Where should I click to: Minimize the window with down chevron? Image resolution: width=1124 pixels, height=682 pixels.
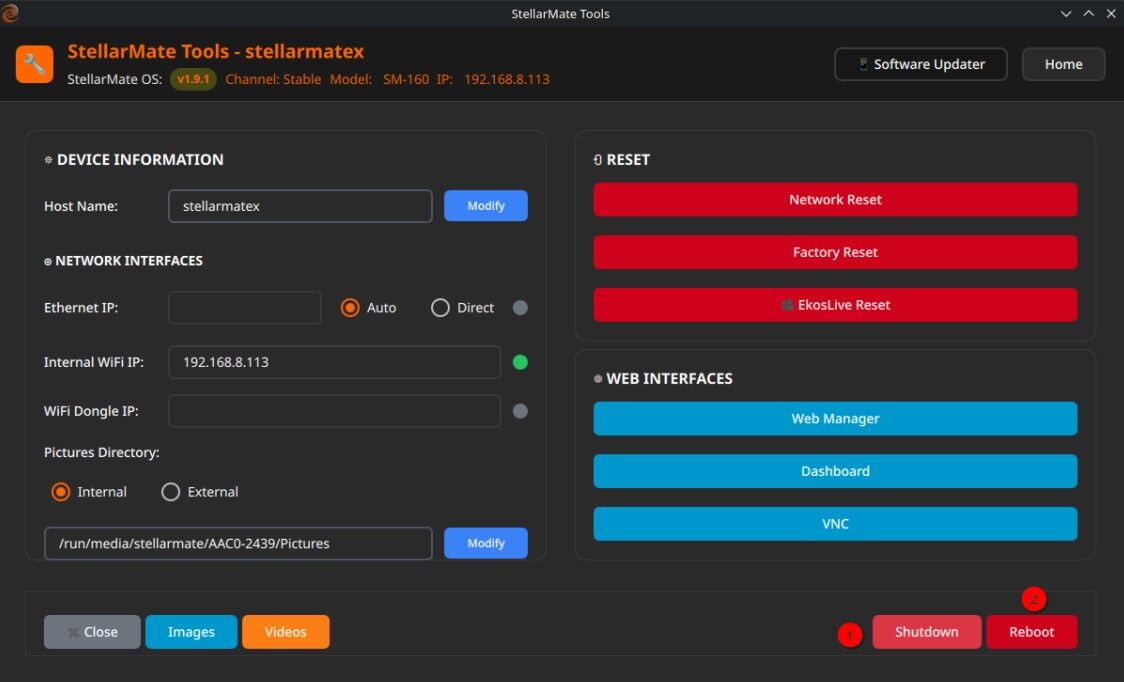tap(1066, 14)
